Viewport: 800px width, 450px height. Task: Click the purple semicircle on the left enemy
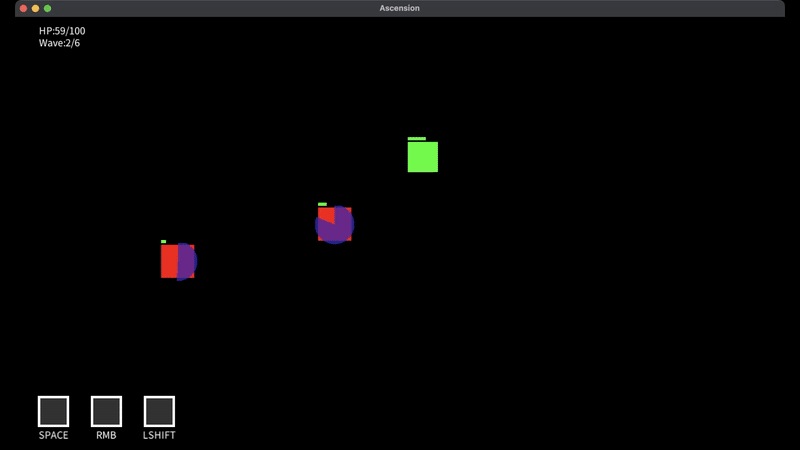(x=186, y=261)
